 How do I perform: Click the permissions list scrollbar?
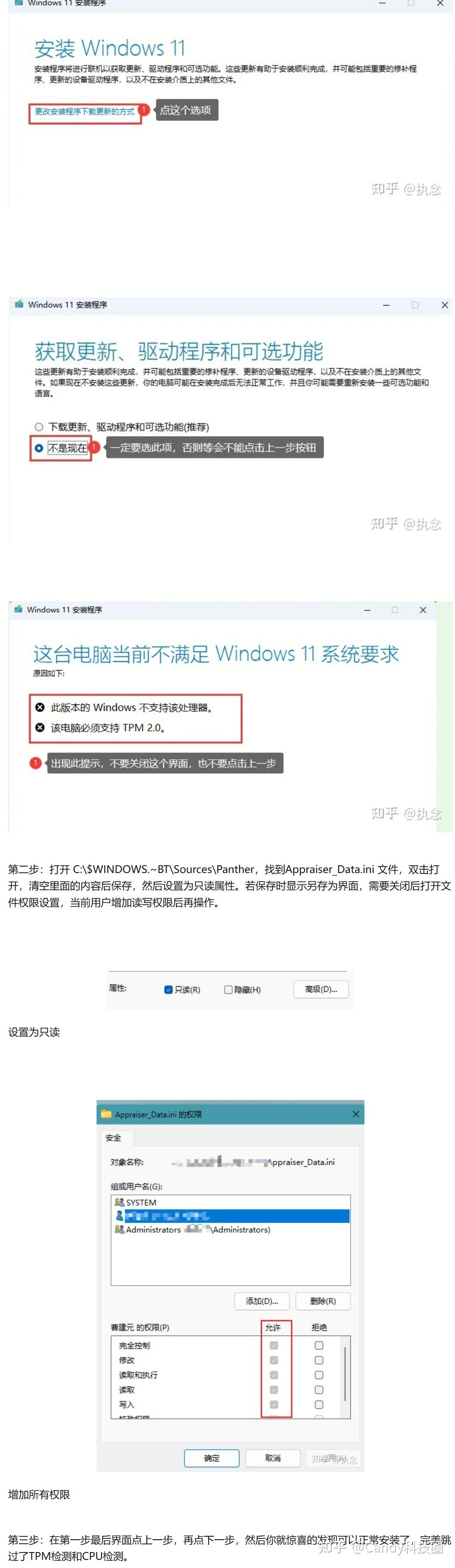[x=346, y=1377]
